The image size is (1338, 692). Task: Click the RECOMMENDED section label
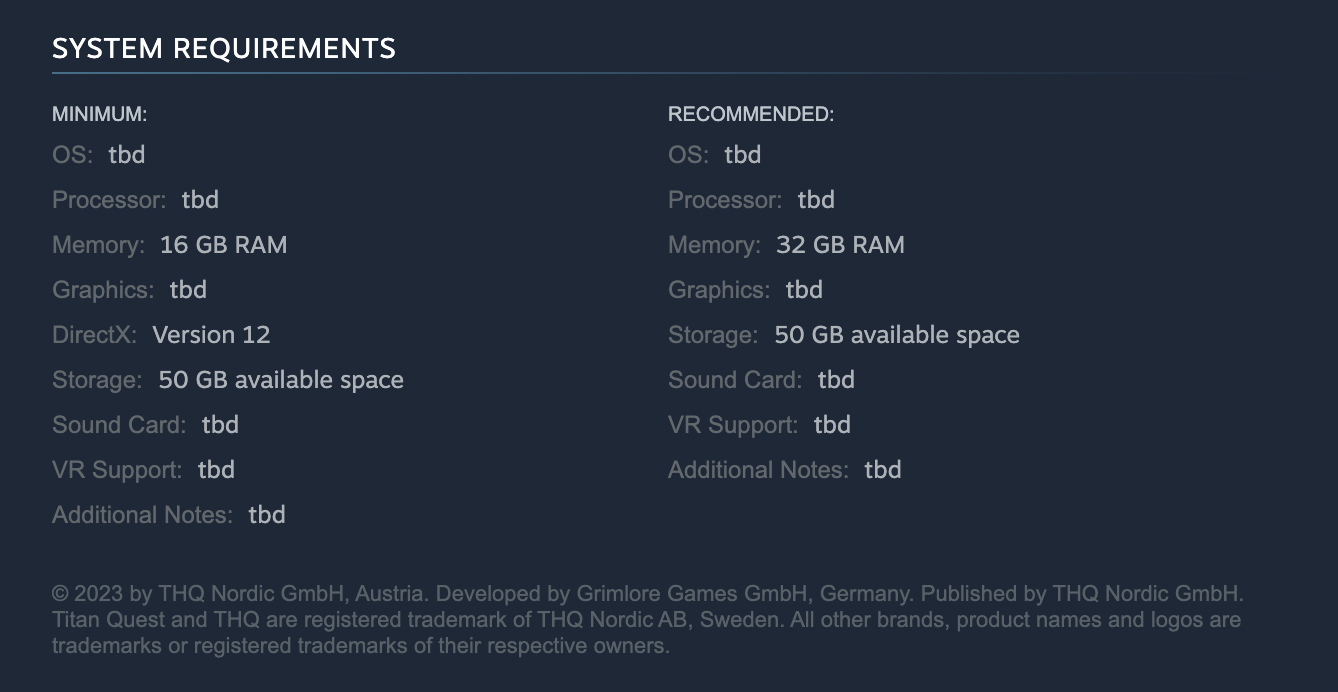[750, 114]
